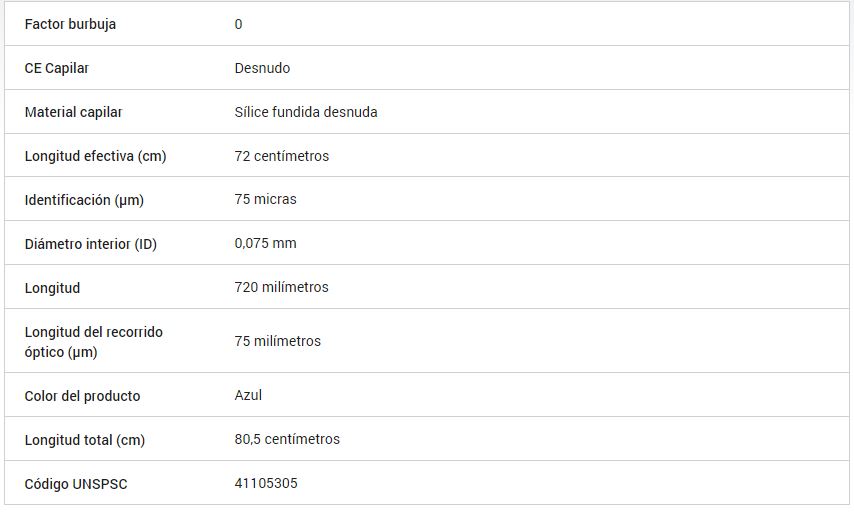The width and height of the screenshot is (854, 513).
Task: Select the 'Material capilar' label
Action: (x=73, y=112)
